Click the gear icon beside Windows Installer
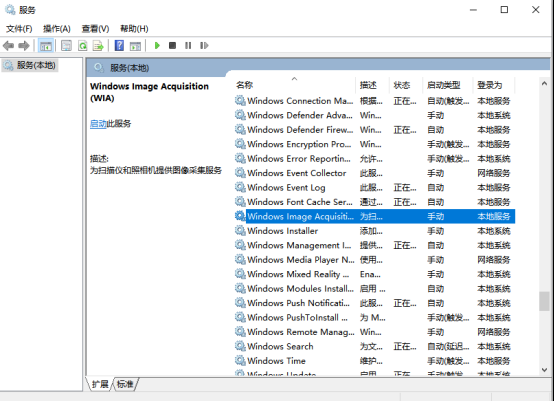The image size is (554, 401). click(240, 231)
